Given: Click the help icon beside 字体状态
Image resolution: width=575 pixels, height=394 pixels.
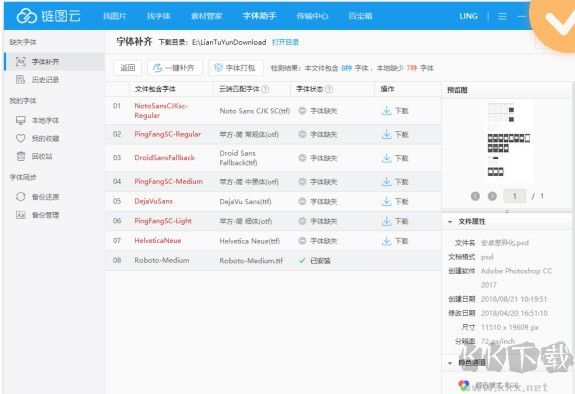Looking at the screenshot, I should [x=329, y=89].
